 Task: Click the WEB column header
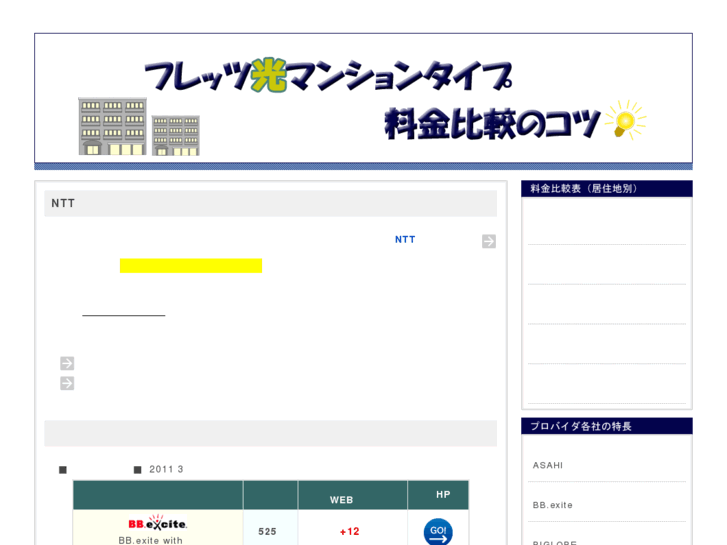pyautogui.click(x=352, y=495)
